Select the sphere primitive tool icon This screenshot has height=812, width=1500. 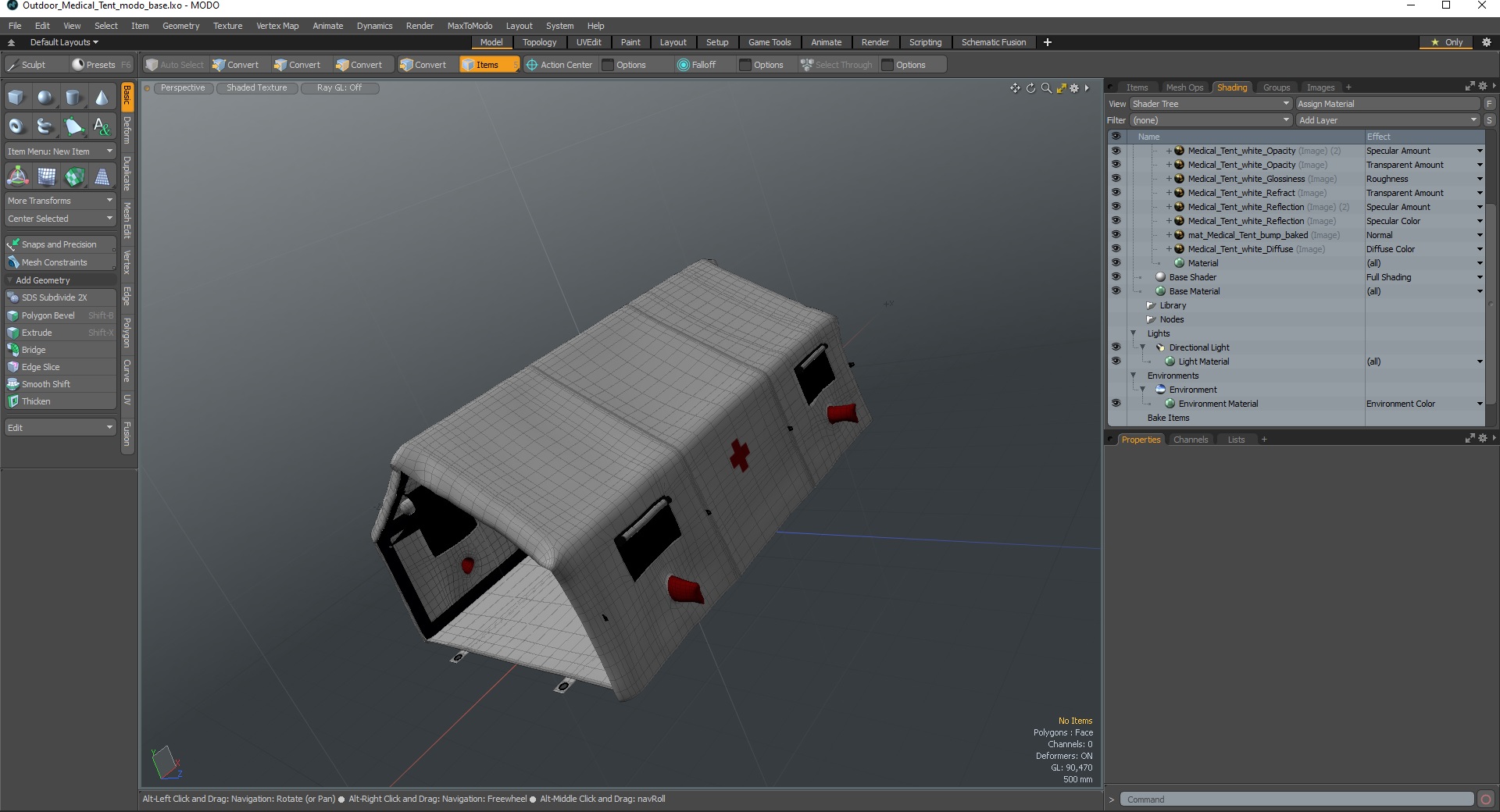point(45,98)
